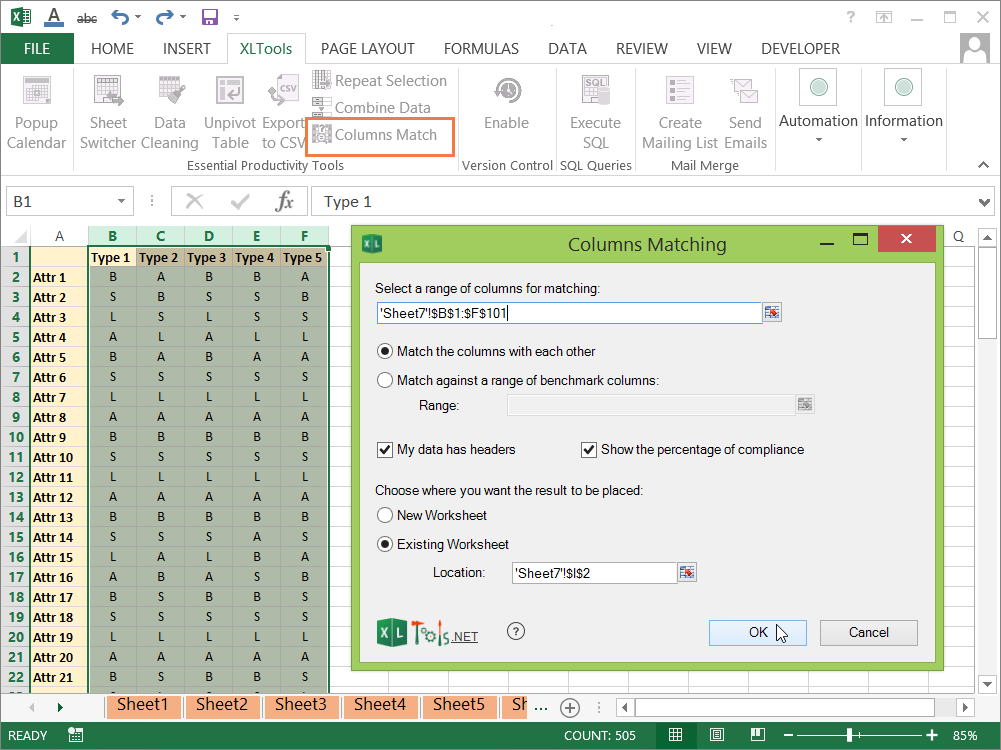Switch to the FORMULAS ribbon tab

(481, 48)
